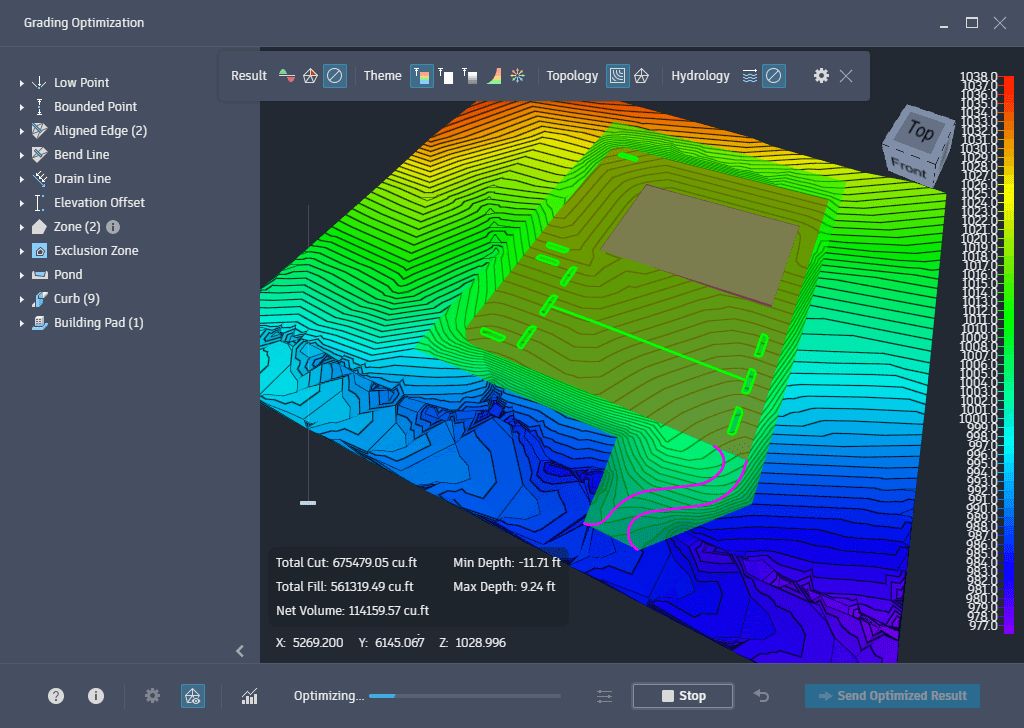Select Drain Line in object list
The width and height of the screenshot is (1024, 728).
coord(82,179)
